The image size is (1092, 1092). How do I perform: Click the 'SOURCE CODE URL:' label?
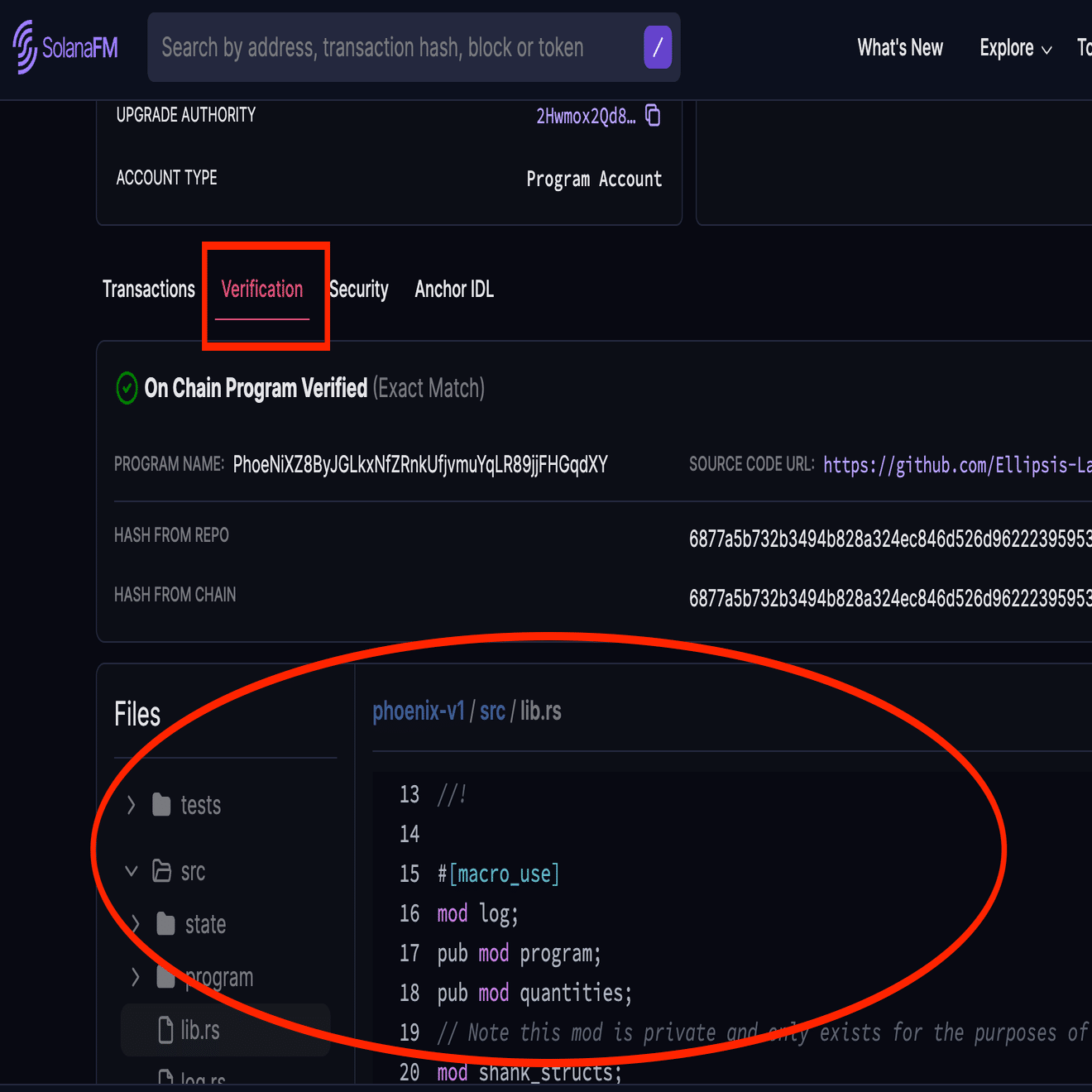click(x=752, y=464)
